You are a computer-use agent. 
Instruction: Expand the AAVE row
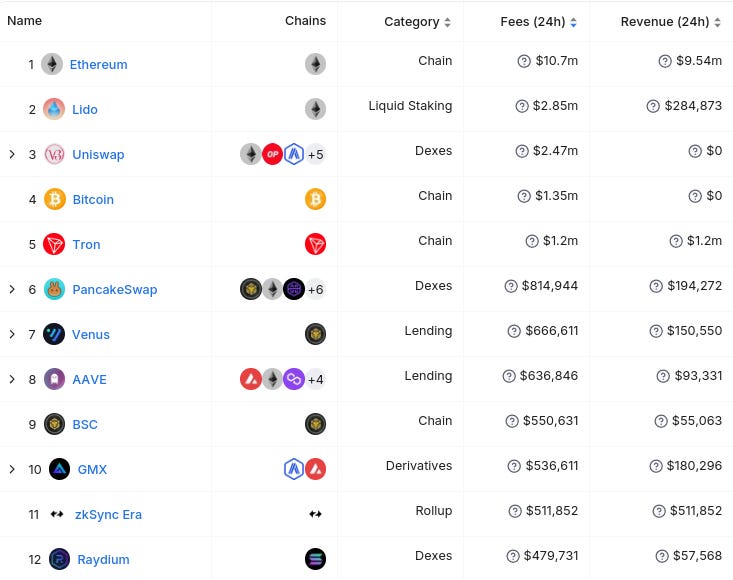click(12, 379)
